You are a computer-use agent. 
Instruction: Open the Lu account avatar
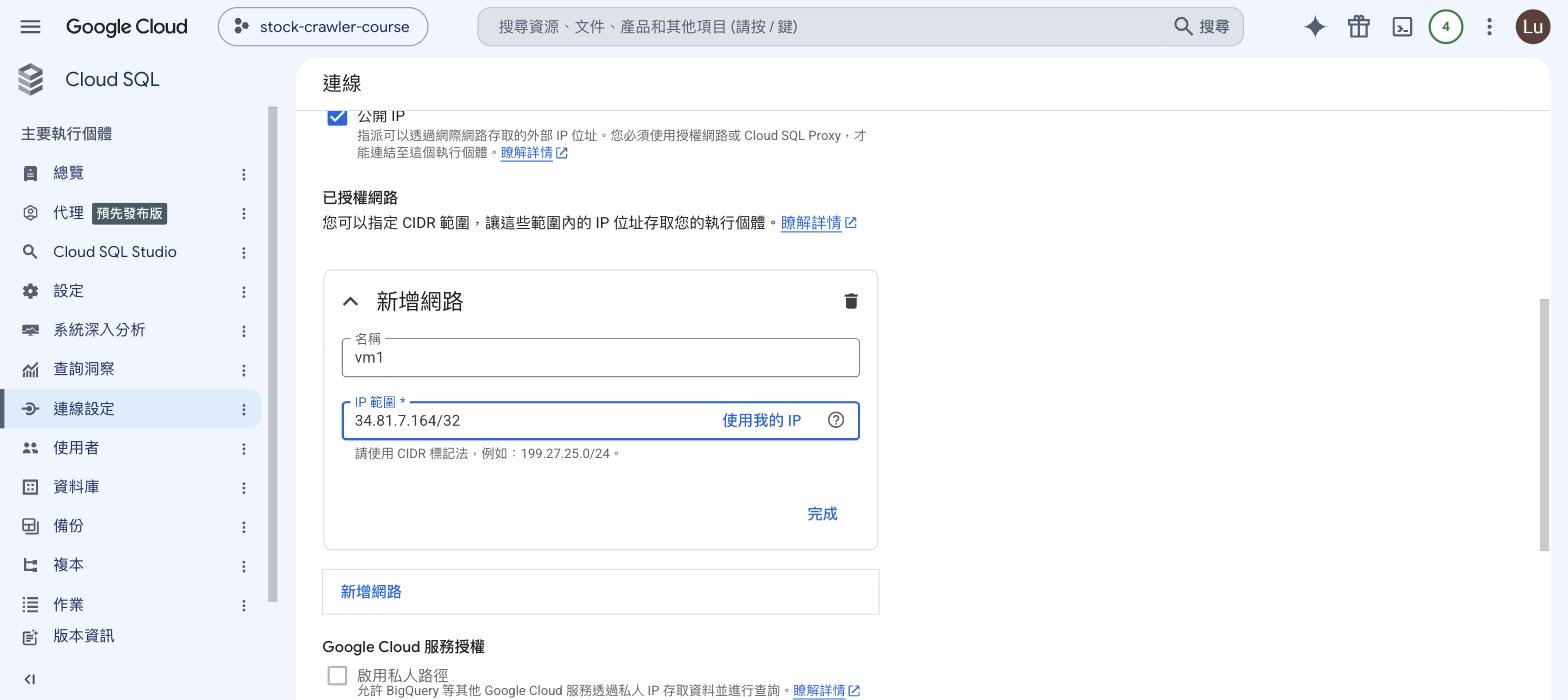click(1533, 27)
